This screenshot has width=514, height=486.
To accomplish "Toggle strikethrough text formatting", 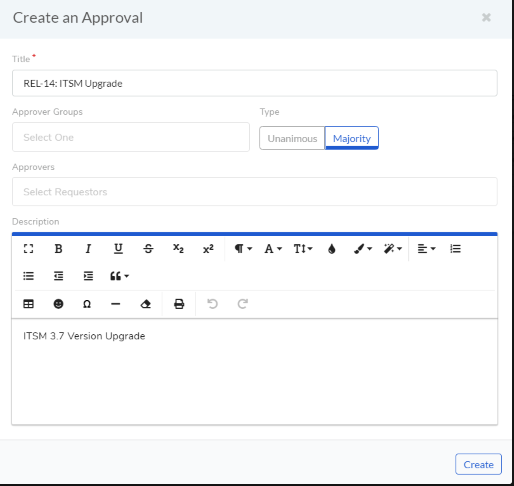I will click(x=148, y=249).
